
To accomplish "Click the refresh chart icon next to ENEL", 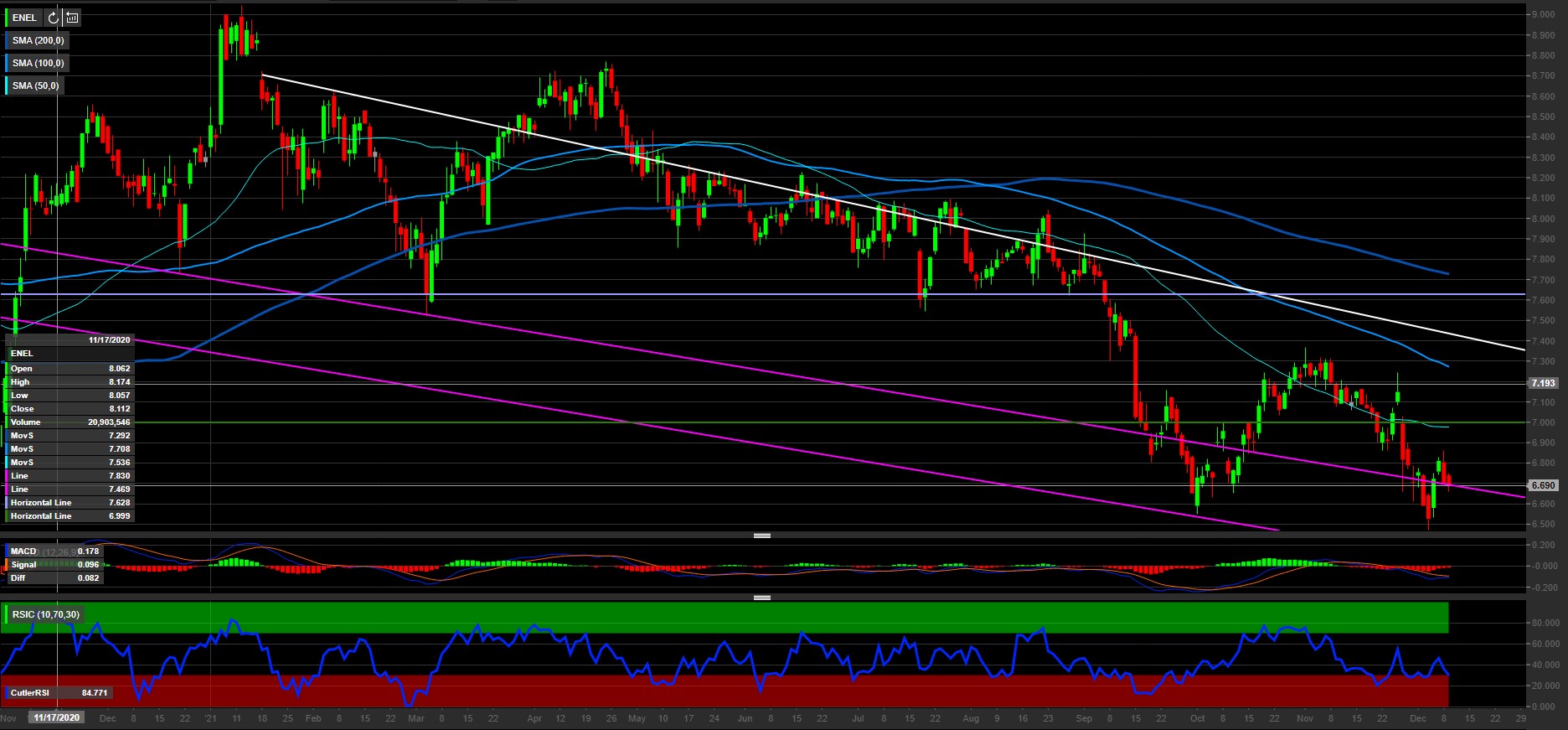I will tap(54, 18).
